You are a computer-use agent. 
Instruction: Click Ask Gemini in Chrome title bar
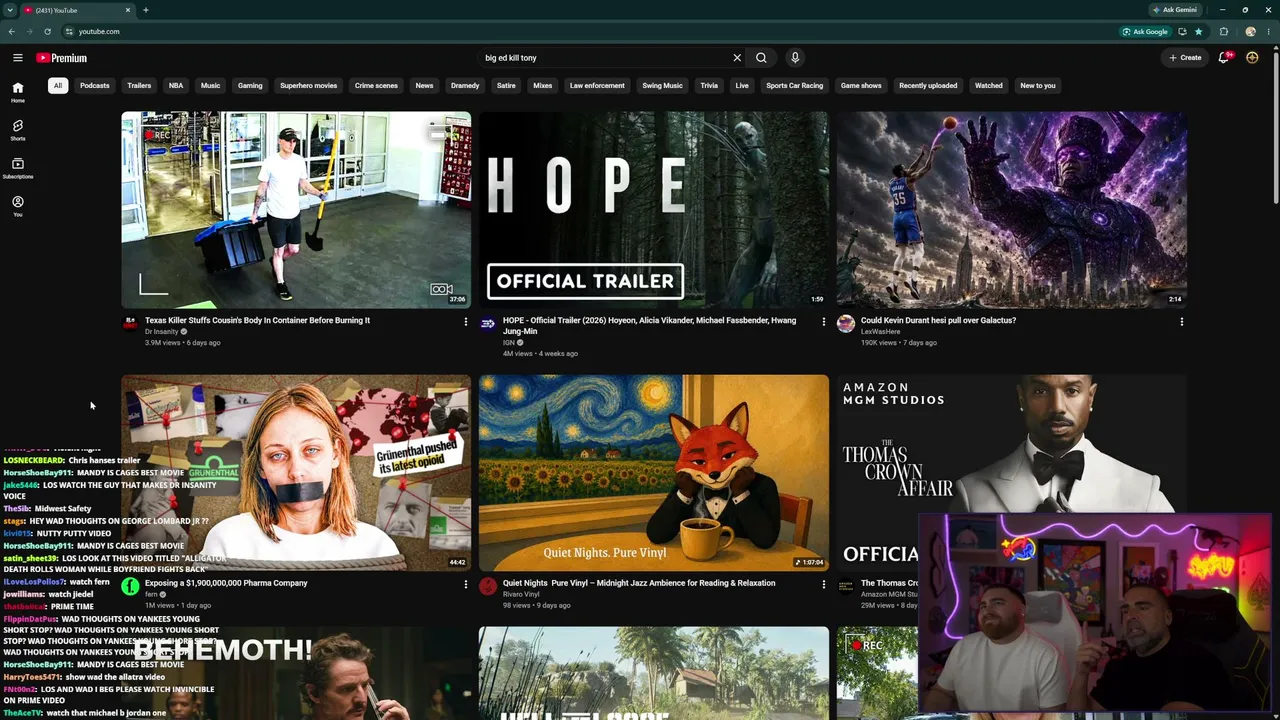[1175, 10]
